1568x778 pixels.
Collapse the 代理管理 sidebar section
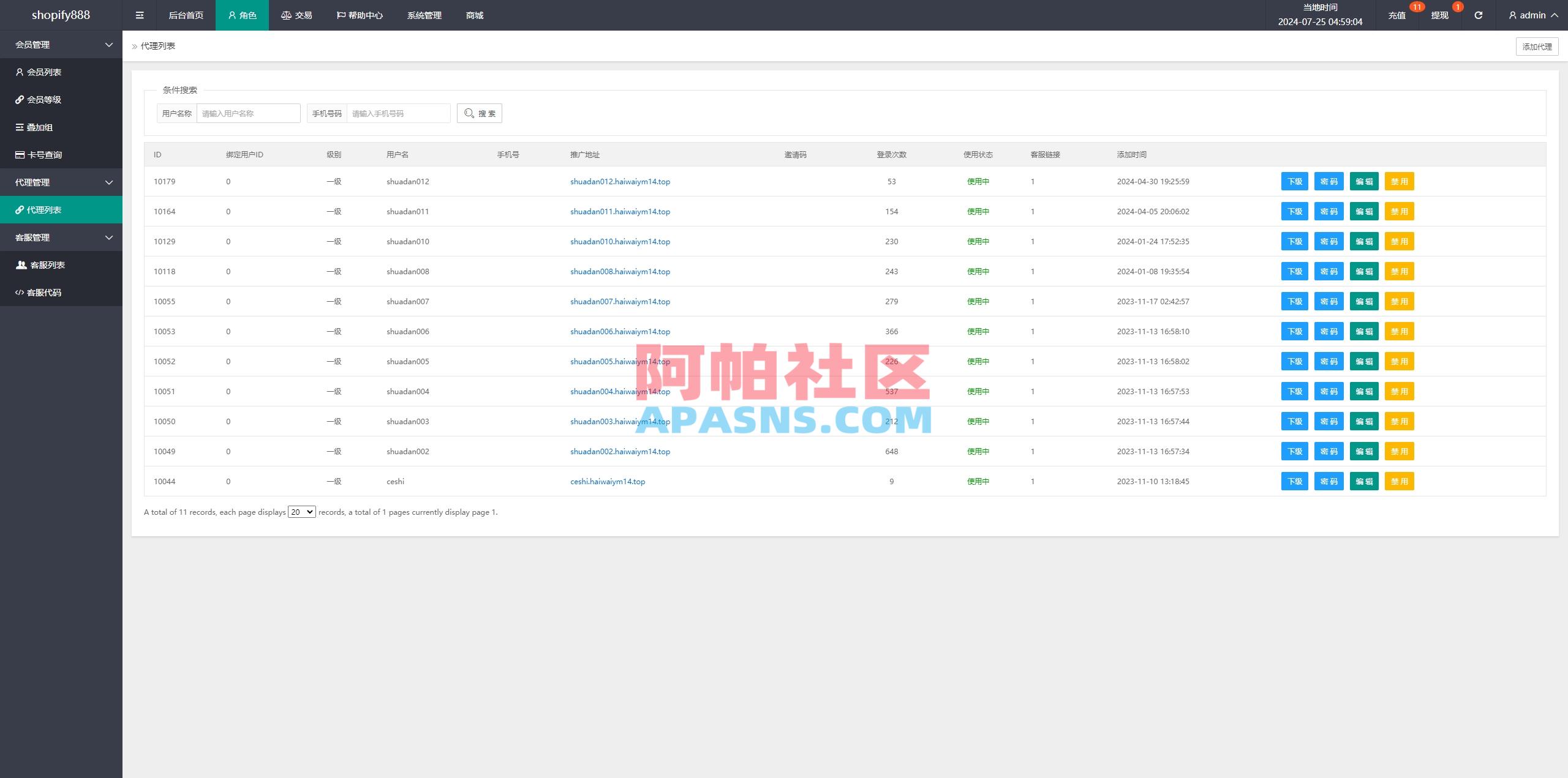pos(61,182)
